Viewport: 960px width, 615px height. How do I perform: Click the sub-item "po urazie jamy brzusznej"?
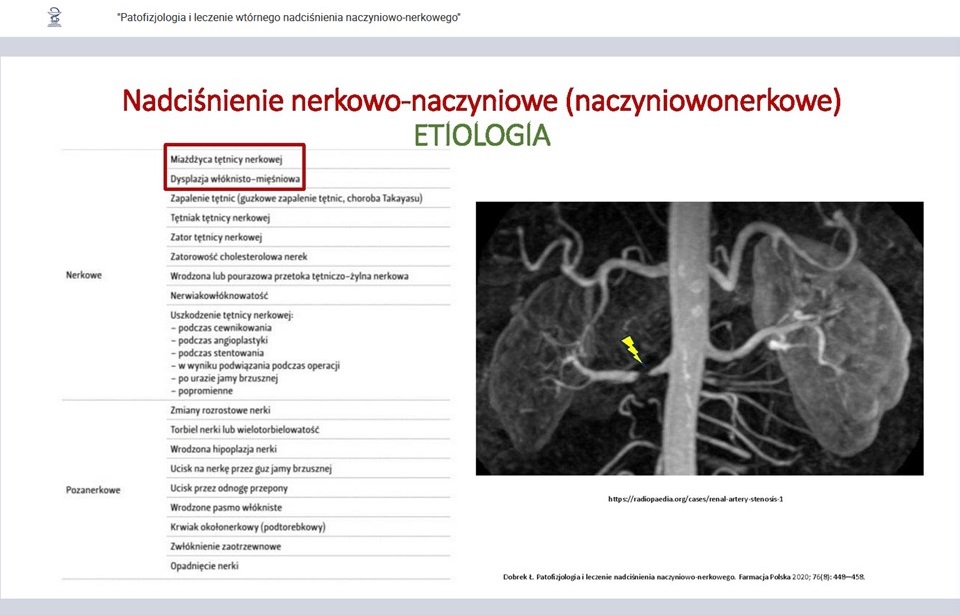[x=224, y=379]
